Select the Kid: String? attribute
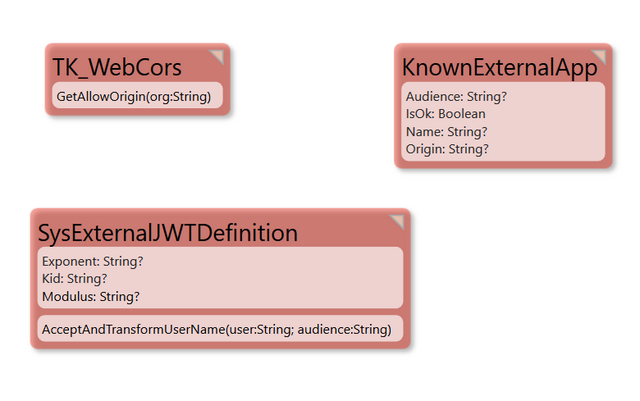 74,278
